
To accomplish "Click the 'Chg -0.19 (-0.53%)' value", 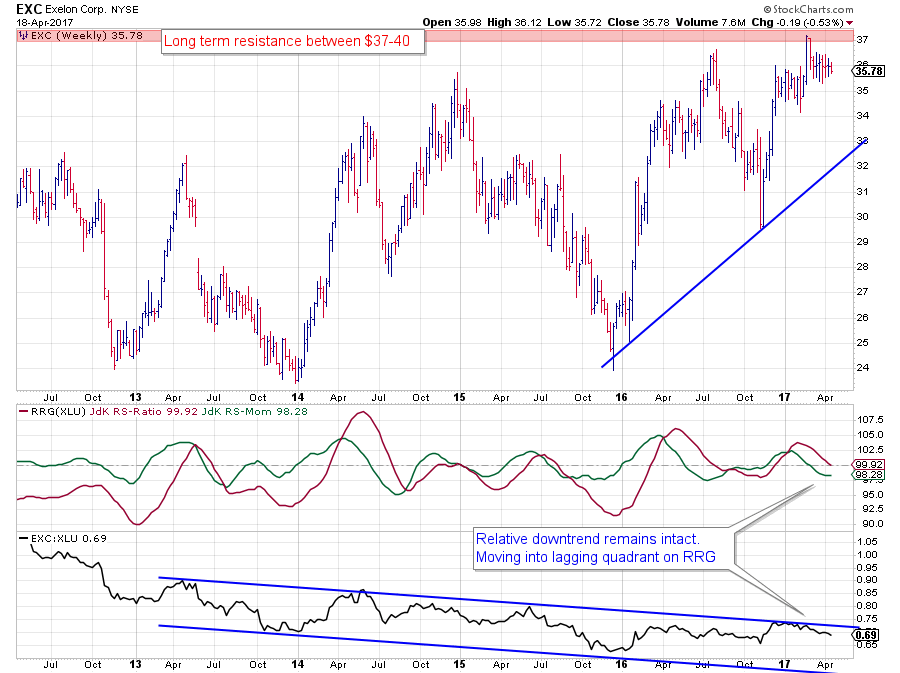I will 797,22.
